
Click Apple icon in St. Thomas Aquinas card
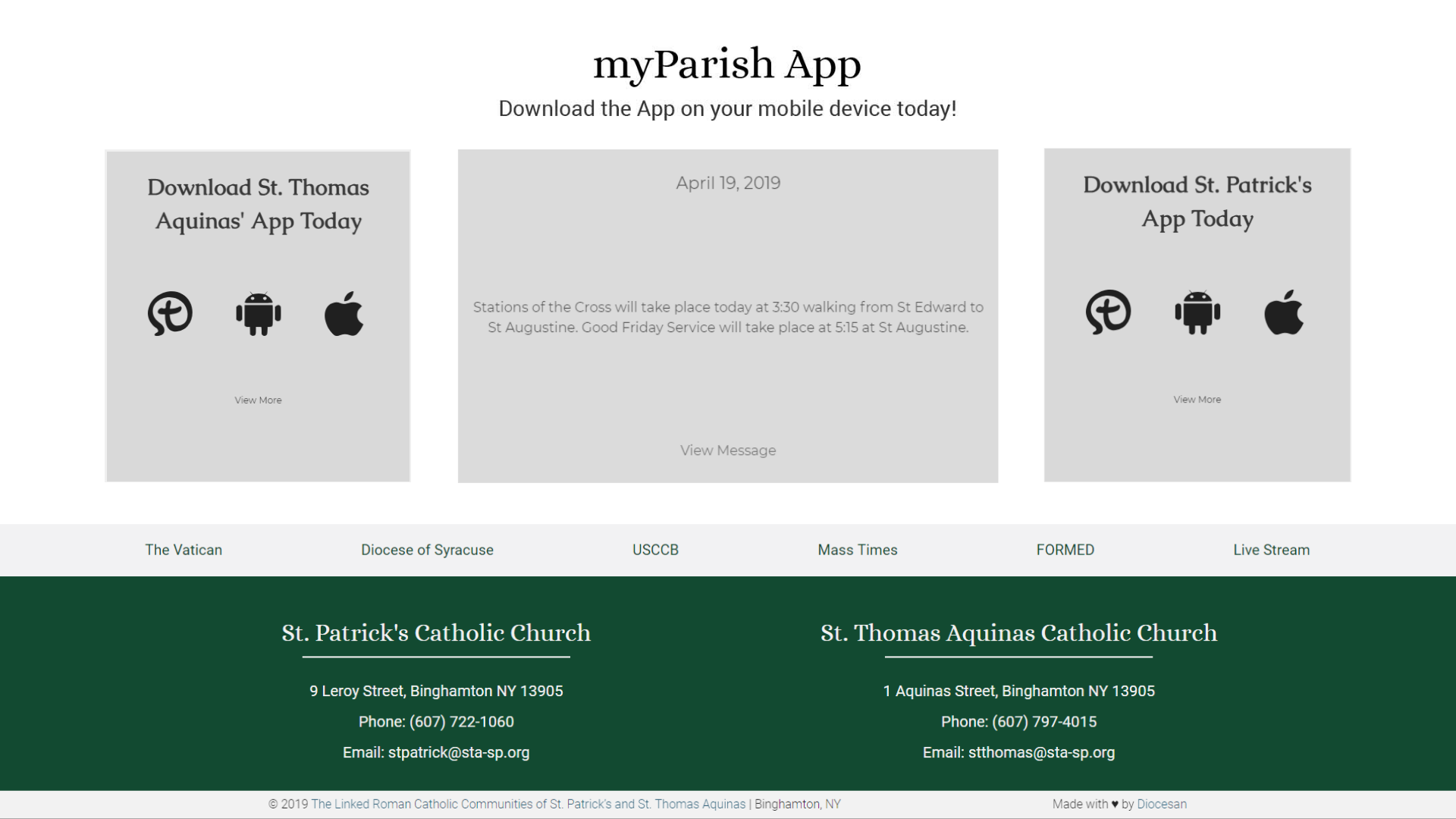pyautogui.click(x=344, y=313)
